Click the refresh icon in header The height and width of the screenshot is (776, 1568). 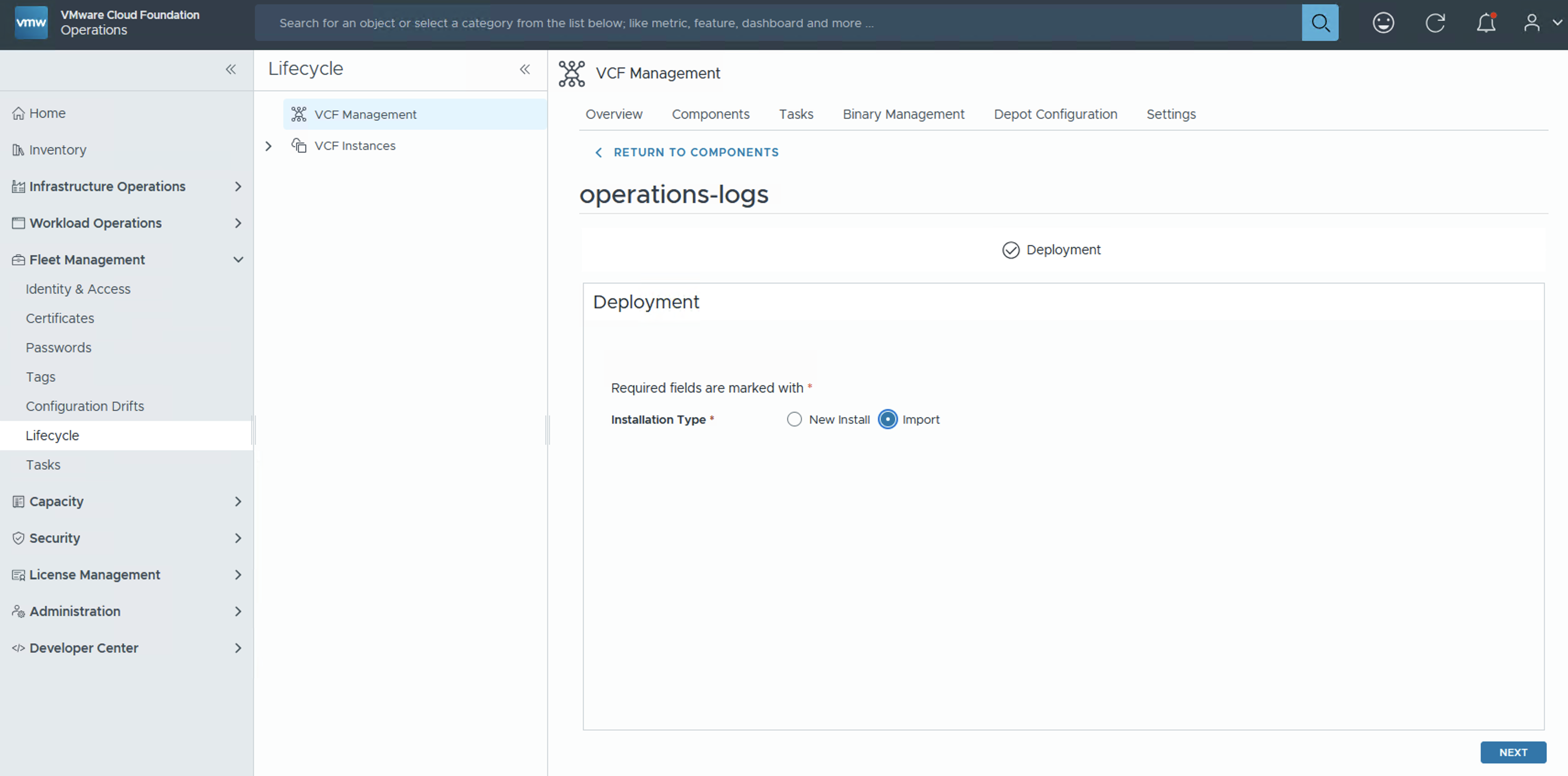click(x=1435, y=23)
